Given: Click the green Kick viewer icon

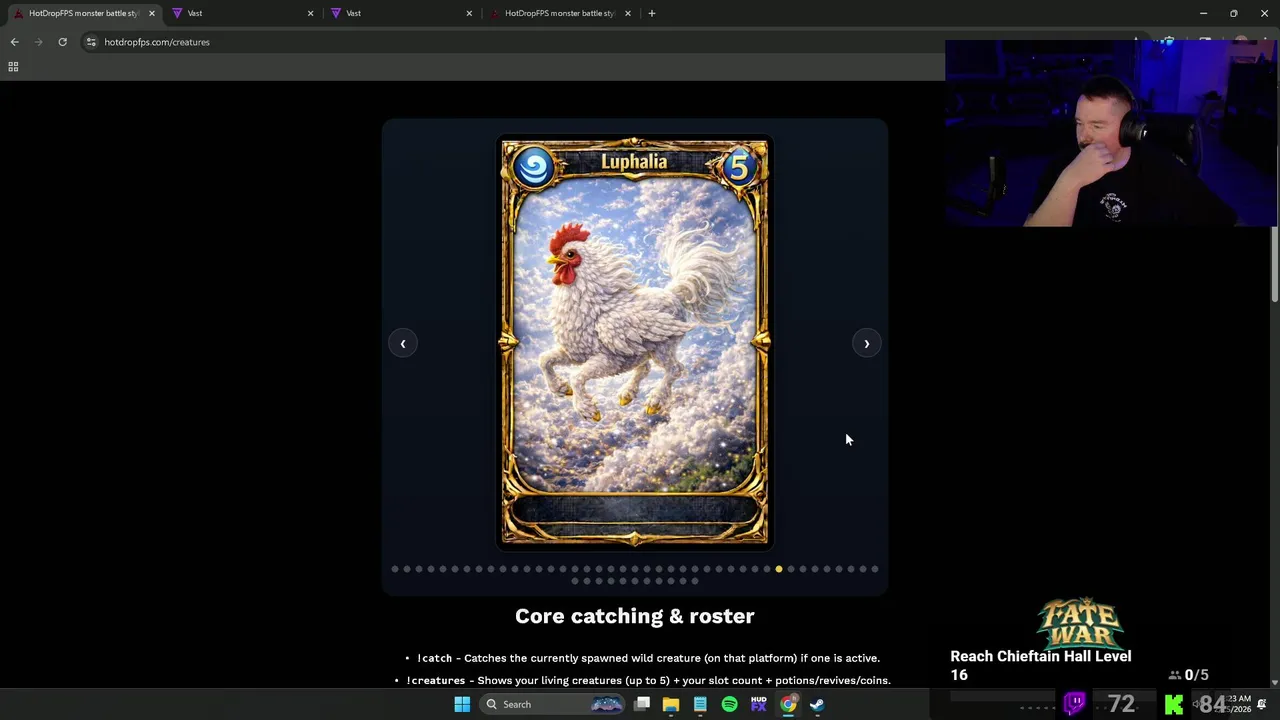Looking at the screenshot, I should 1174,704.
